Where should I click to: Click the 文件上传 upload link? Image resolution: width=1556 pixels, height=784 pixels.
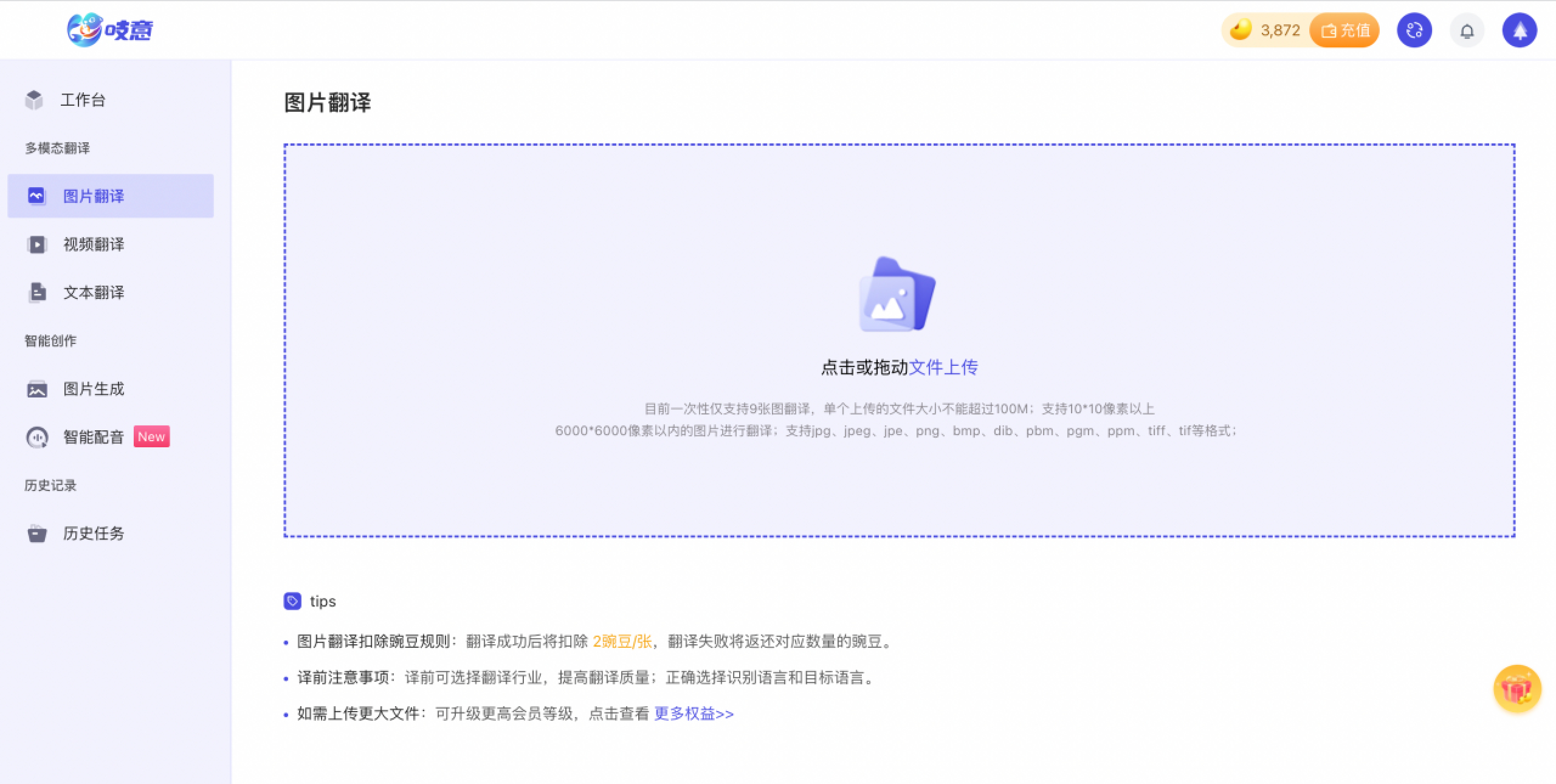point(943,367)
